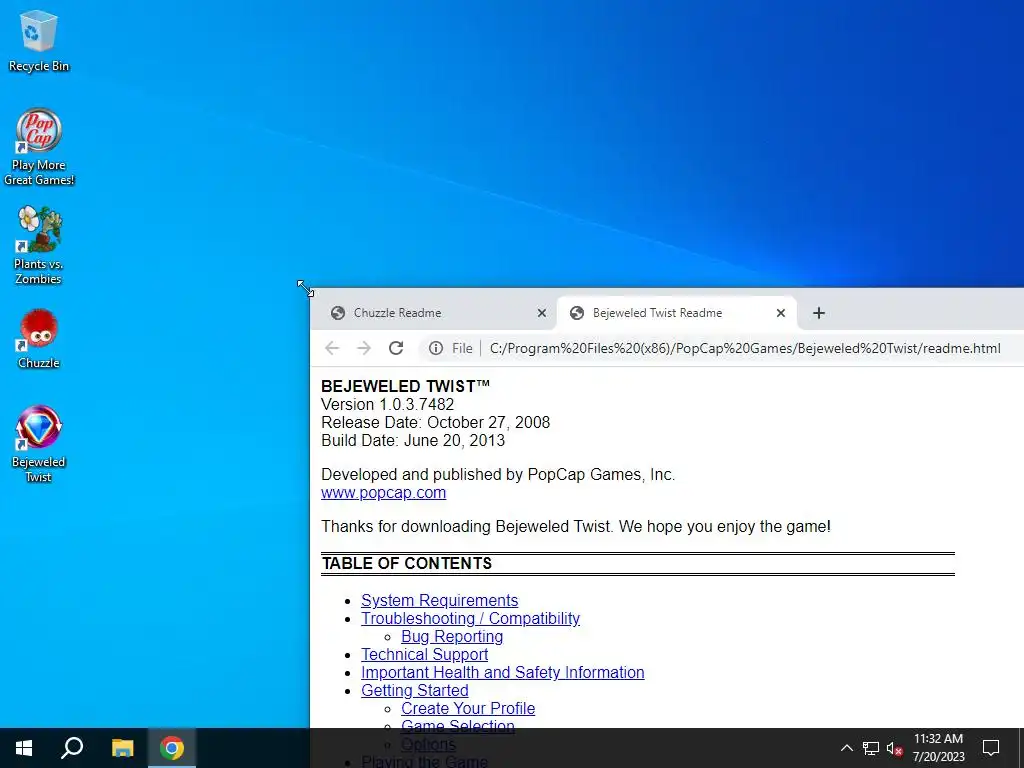
Task: Launch Bejeweled Twist desktop shortcut
Action: coord(39,444)
